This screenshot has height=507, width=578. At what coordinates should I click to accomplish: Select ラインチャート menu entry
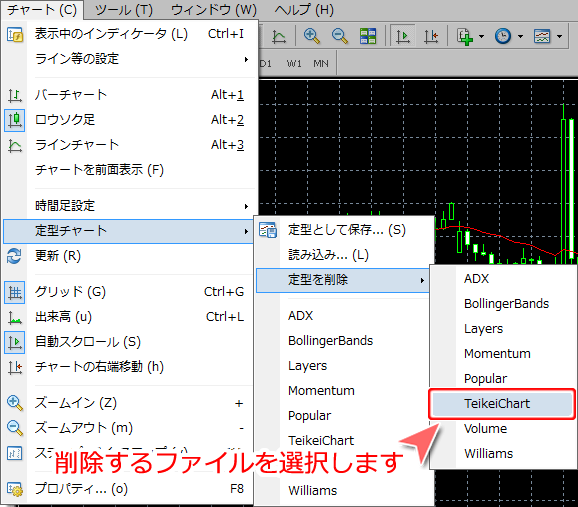(x=128, y=145)
